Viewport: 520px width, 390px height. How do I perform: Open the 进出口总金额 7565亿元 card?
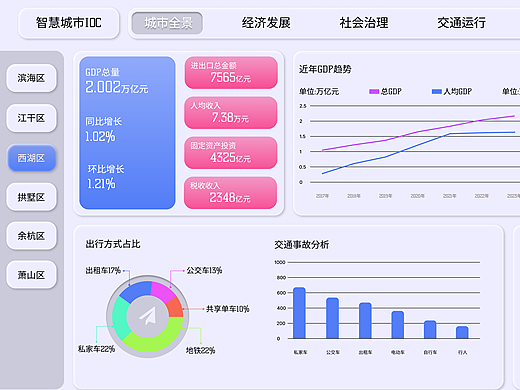coord(231,73)
